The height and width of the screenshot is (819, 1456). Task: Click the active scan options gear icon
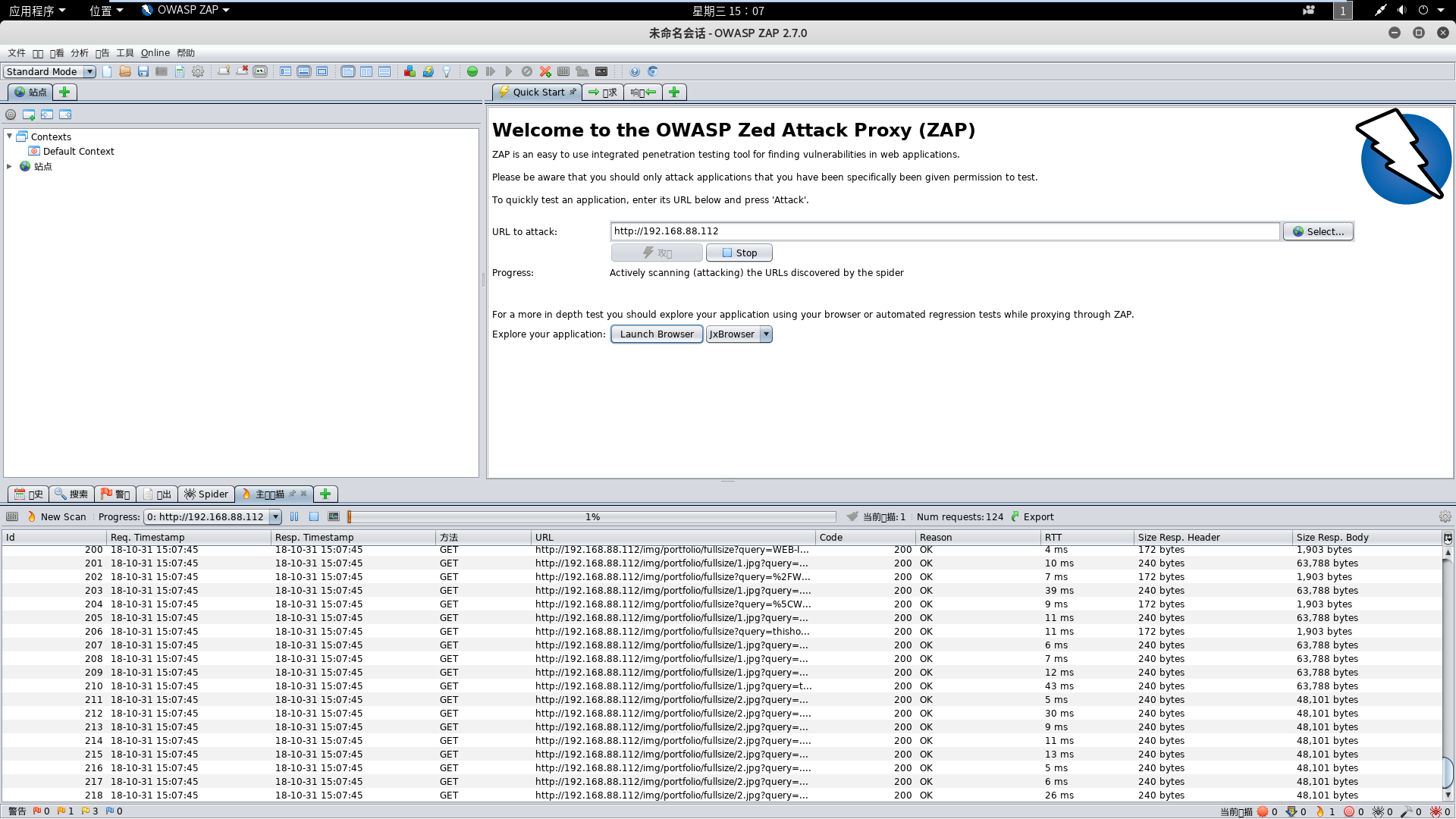point(1445,516)
